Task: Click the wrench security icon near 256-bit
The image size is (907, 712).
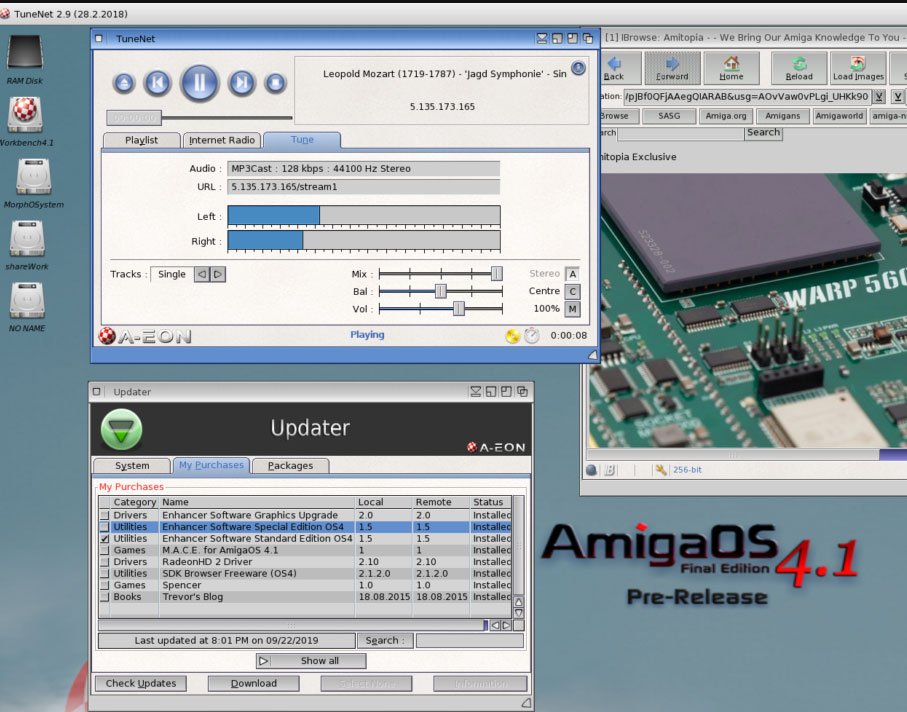Action: pos(661,470)
